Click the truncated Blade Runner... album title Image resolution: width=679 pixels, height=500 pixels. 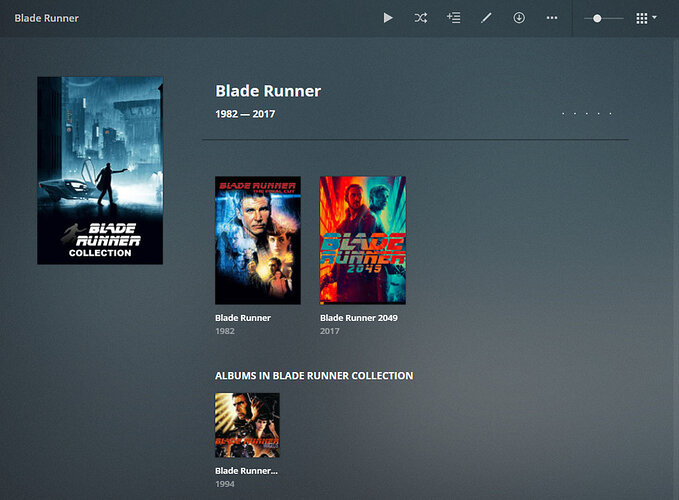point(246,471)
